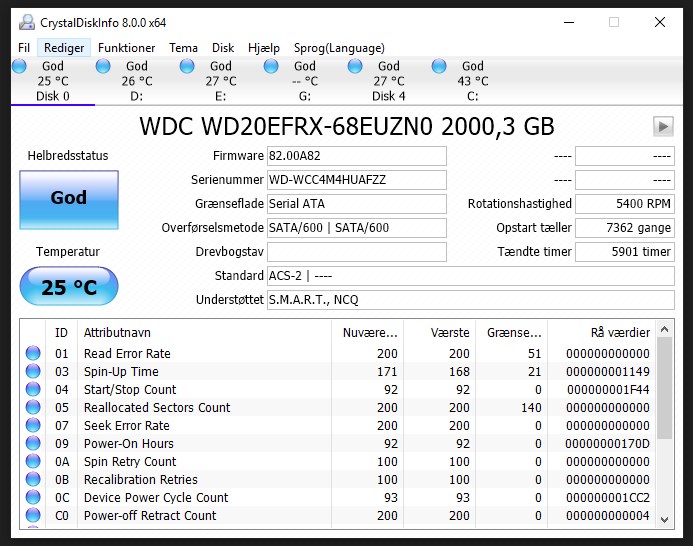
Task: Click the Overførselsmetode SATA/600 field
Action: click(357, 228)
